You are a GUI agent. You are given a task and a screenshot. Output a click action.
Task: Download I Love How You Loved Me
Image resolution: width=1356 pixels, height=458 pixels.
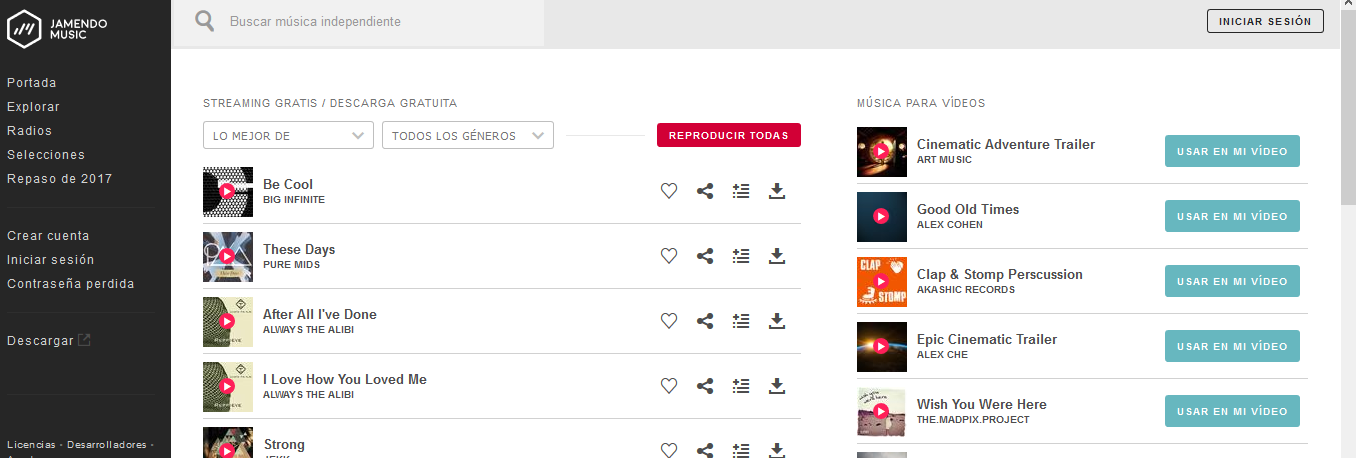(776, 386)
